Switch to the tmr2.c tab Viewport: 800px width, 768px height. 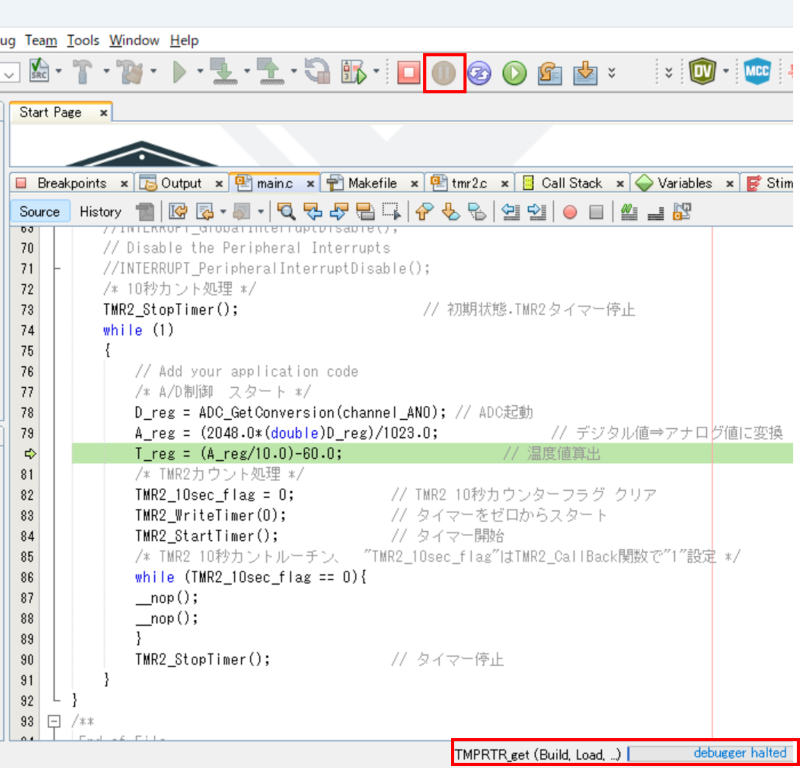point(468,183)
